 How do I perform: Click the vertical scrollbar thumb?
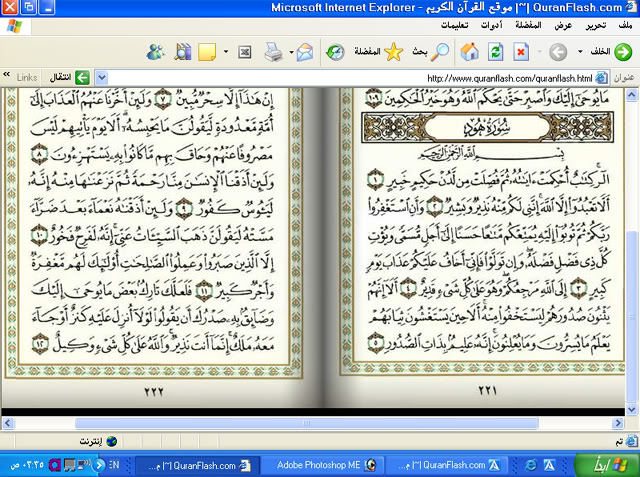[x=632, y=316]
